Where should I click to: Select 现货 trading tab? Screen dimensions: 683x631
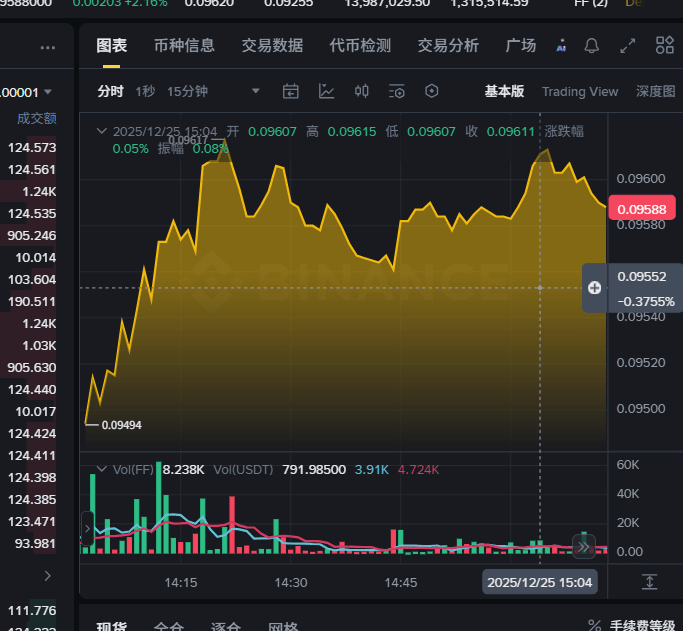coord(112,626)
